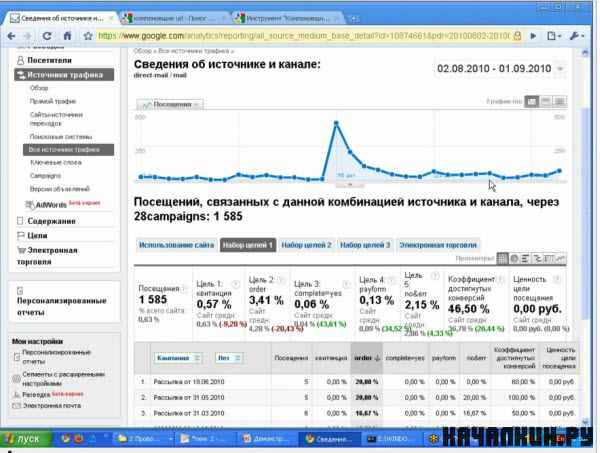600x453 pixels.
Task: Select the pie chart view icon
Action: click(x=514, y=259)
